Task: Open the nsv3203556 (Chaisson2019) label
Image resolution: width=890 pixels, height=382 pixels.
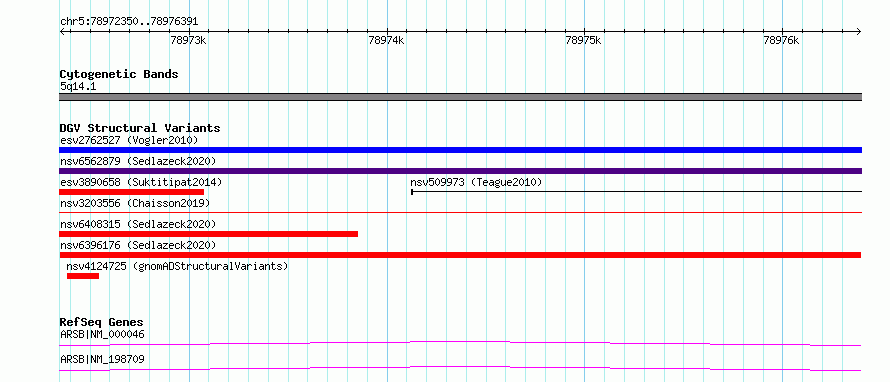Action: pos(135,203)
